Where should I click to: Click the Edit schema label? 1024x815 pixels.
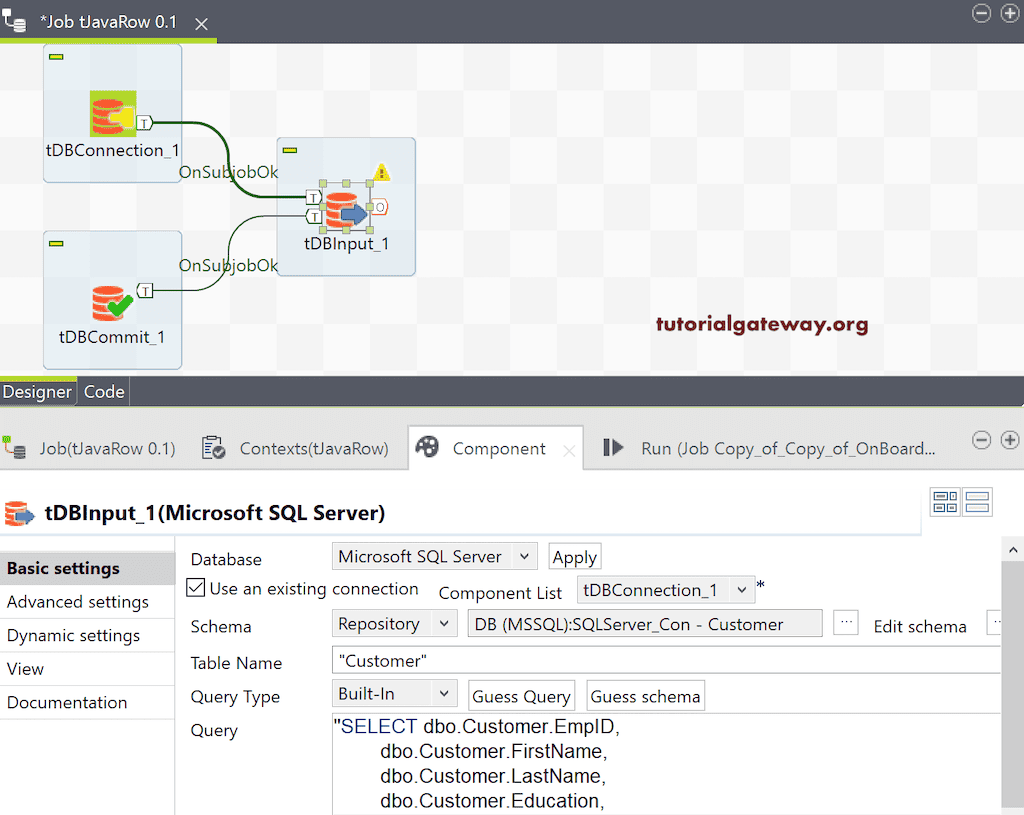(x=920, y=626)
